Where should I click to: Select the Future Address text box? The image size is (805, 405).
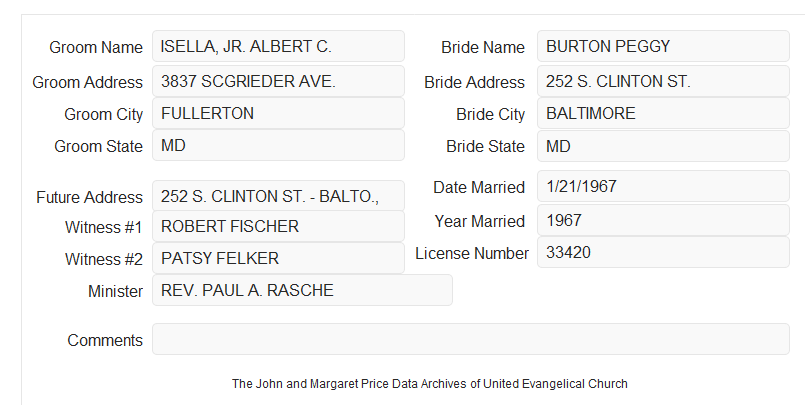(x=278, y=196)
